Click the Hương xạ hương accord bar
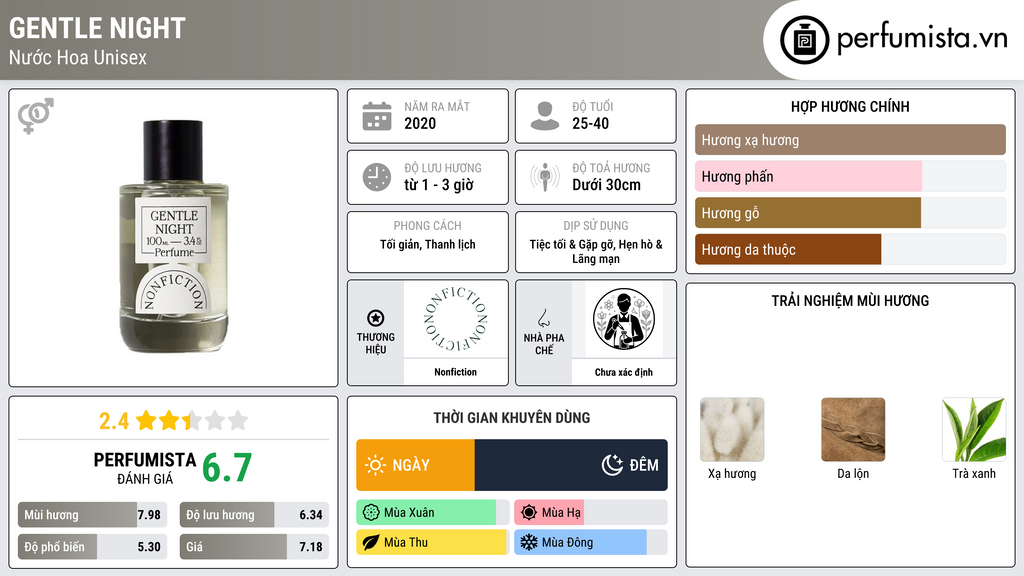 click(850, 140)
